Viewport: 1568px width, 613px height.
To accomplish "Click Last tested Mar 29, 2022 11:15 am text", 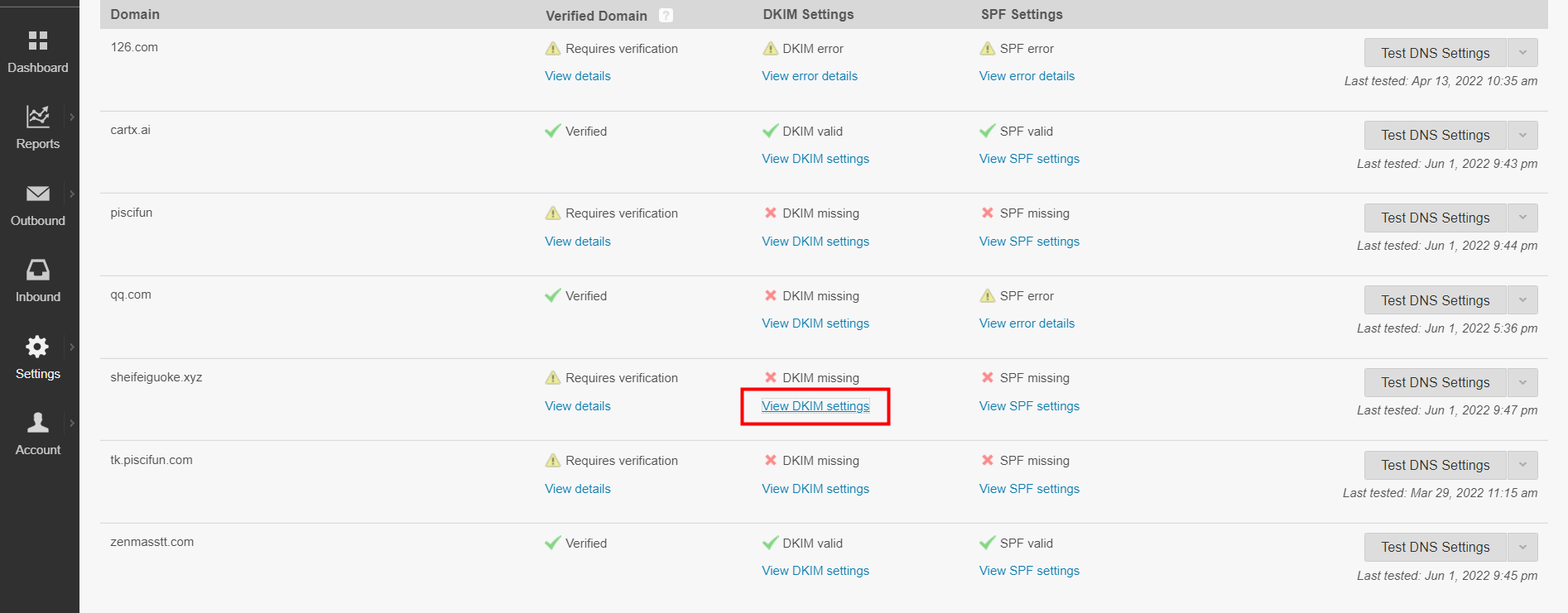I will [1440, 493].
